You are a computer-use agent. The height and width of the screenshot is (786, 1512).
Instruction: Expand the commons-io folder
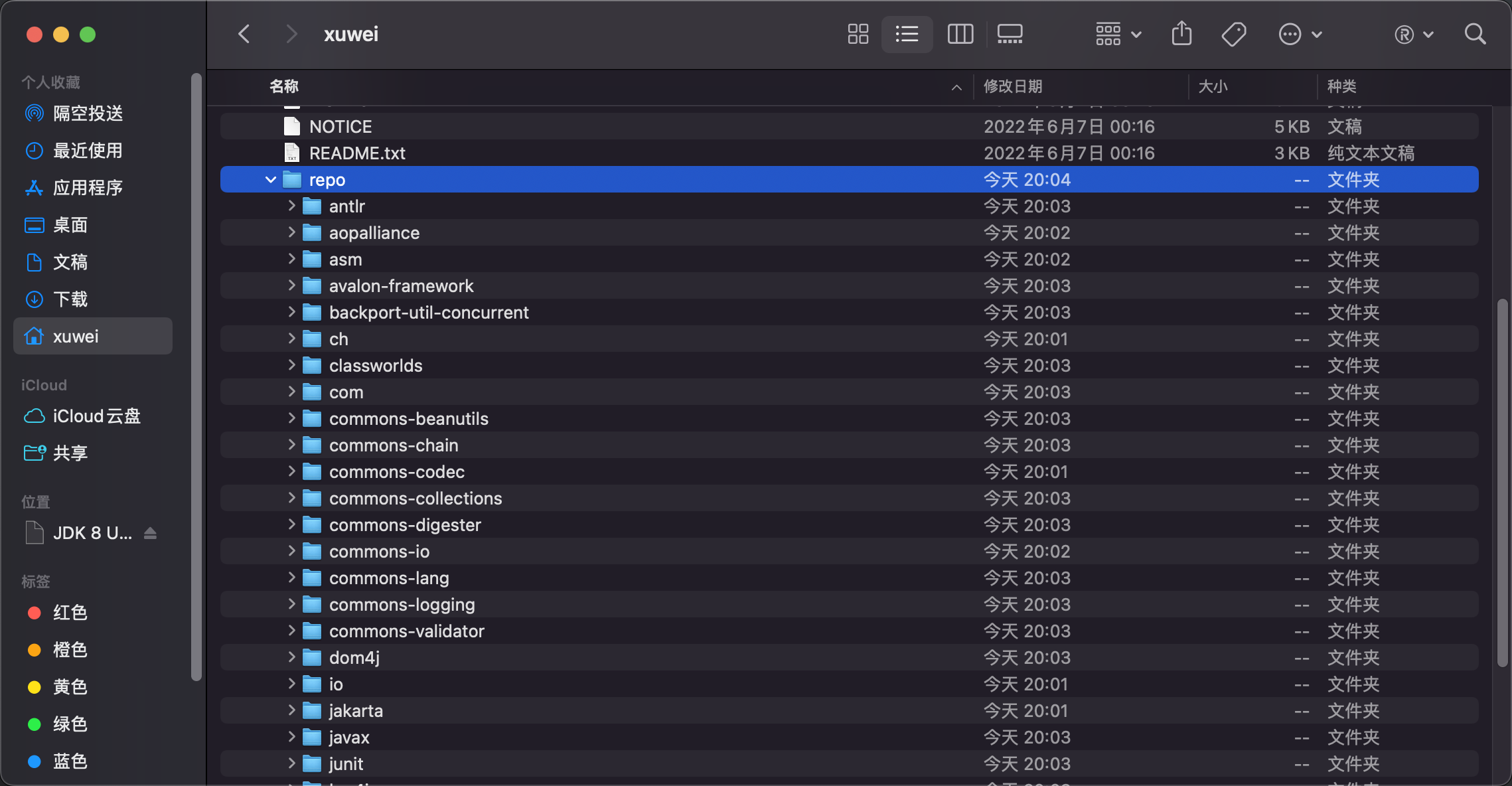pyautogui.click(x=291, y=551)
